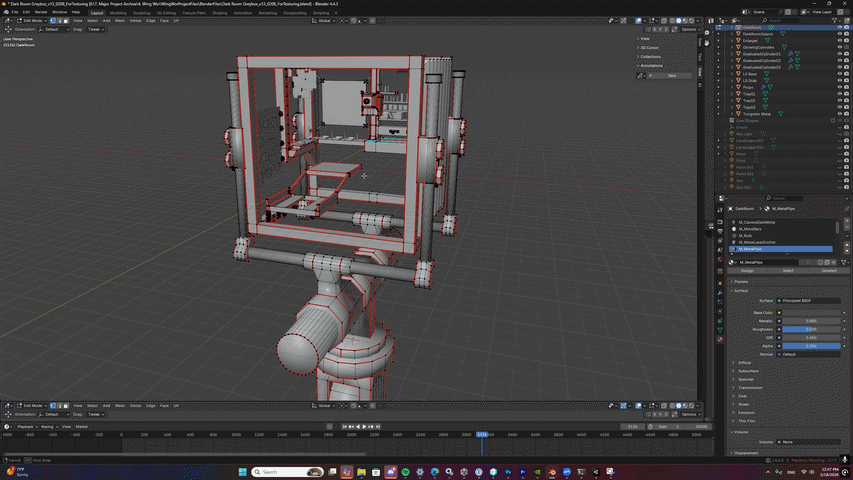
Task: Open the Mesh menu in top viewport header
Action: pos(120,21)
